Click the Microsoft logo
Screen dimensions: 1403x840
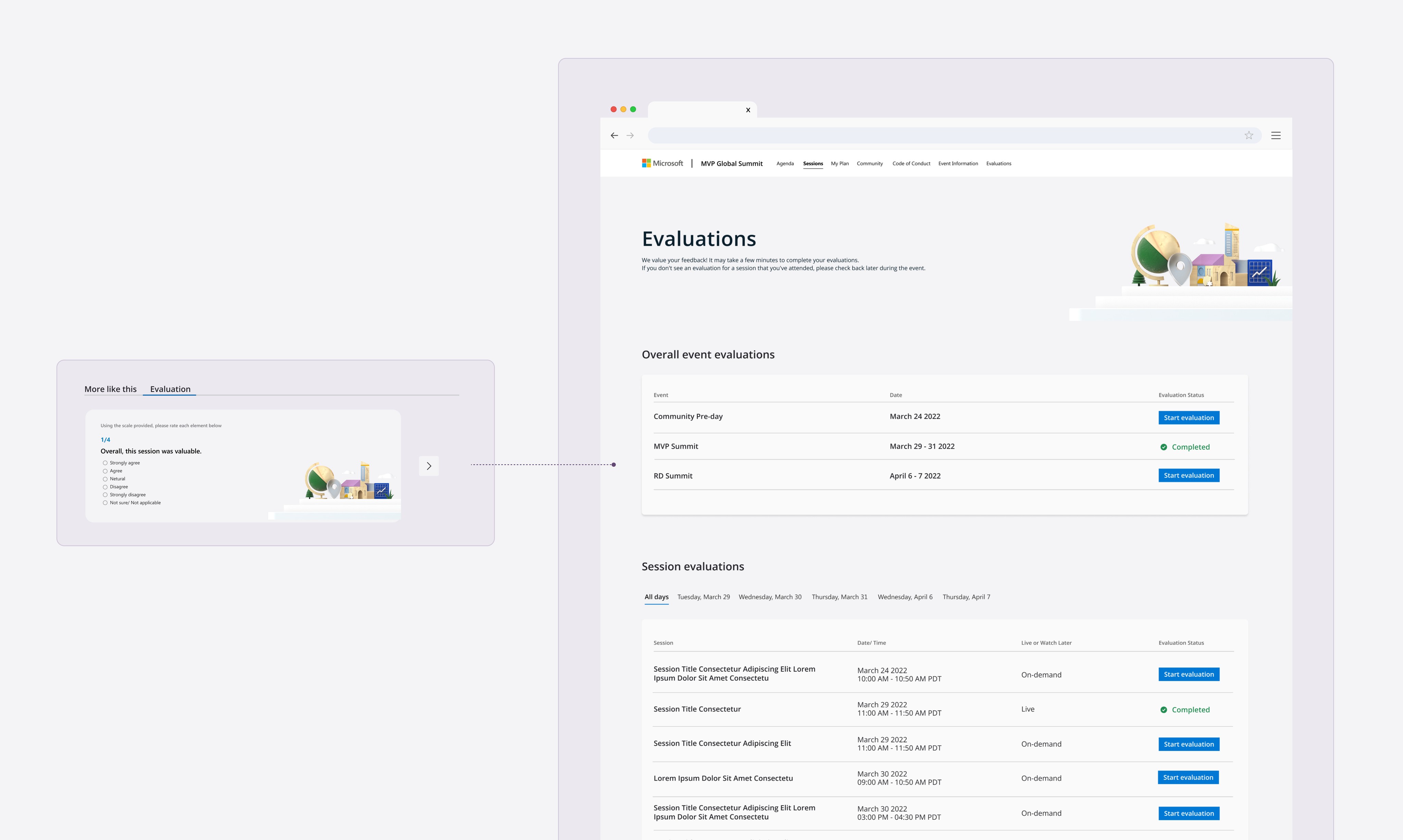[662, 163]
